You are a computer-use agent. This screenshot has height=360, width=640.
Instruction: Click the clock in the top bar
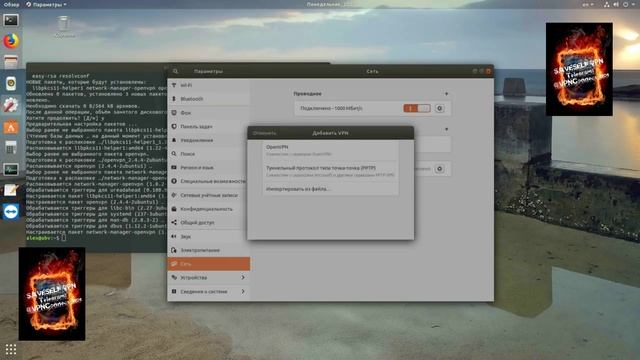(x=329, y=4)
